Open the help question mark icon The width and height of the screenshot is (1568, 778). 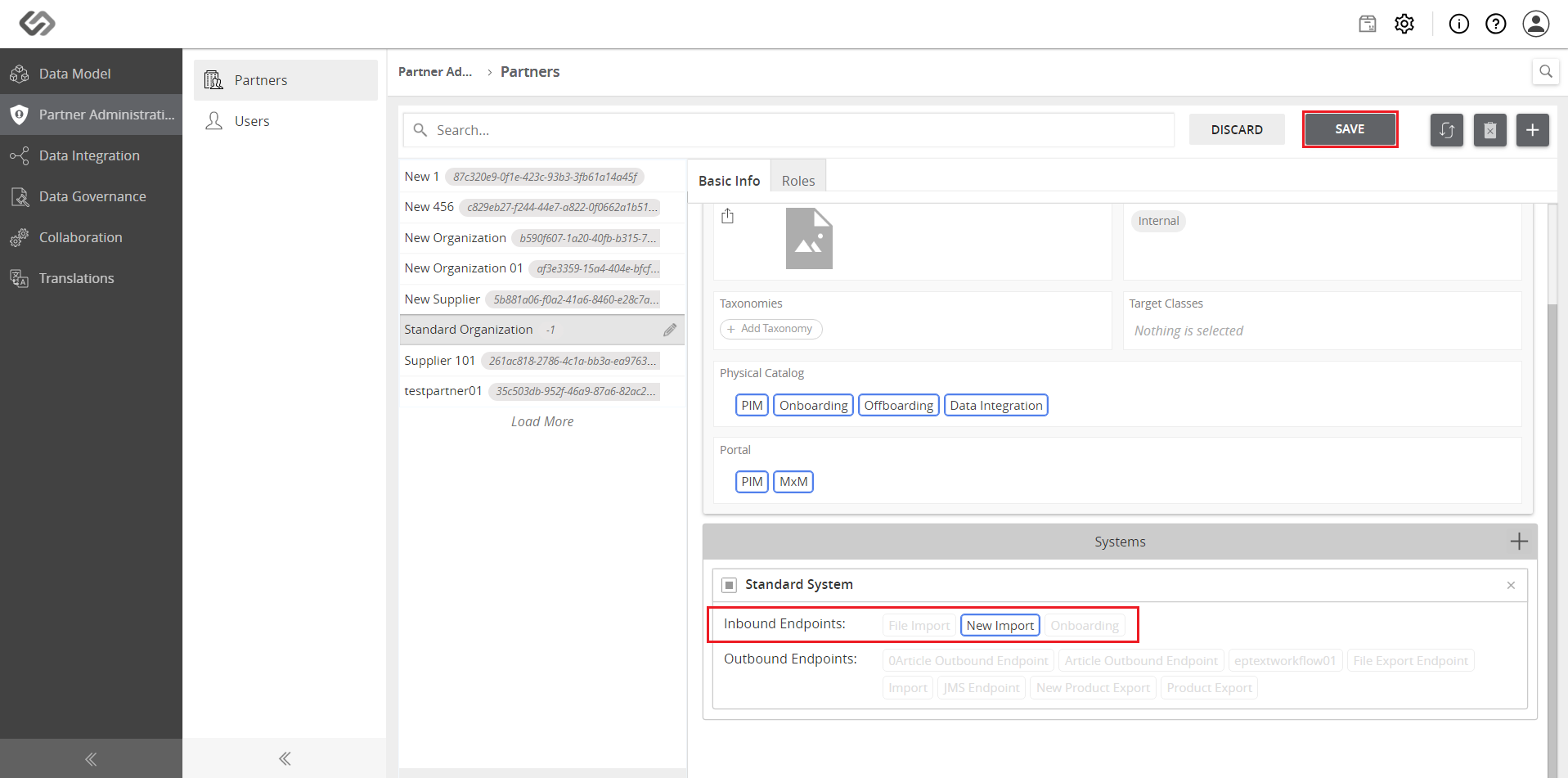(x=1496, y=24)
